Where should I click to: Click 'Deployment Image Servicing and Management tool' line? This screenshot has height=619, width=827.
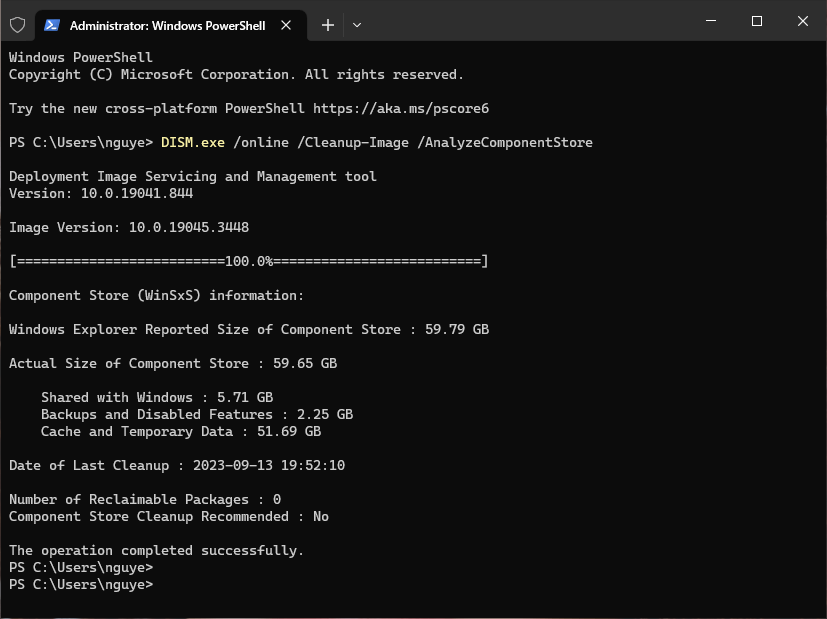(x=193, y=176)
